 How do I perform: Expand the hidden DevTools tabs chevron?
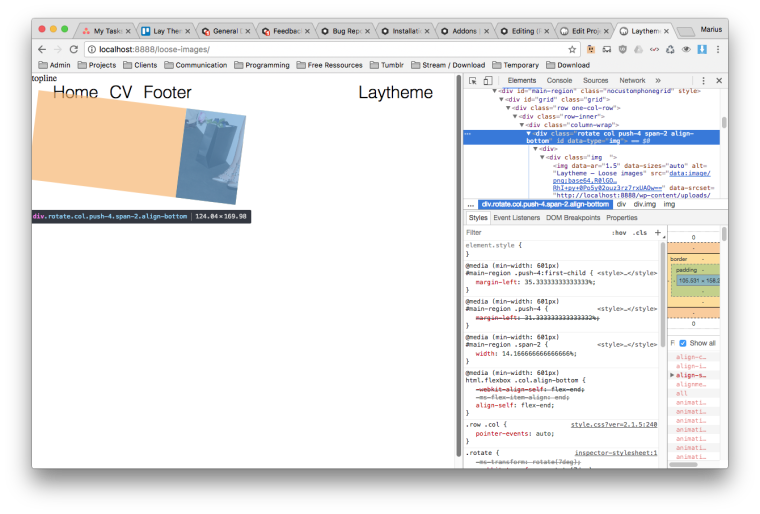pos(658,80)
